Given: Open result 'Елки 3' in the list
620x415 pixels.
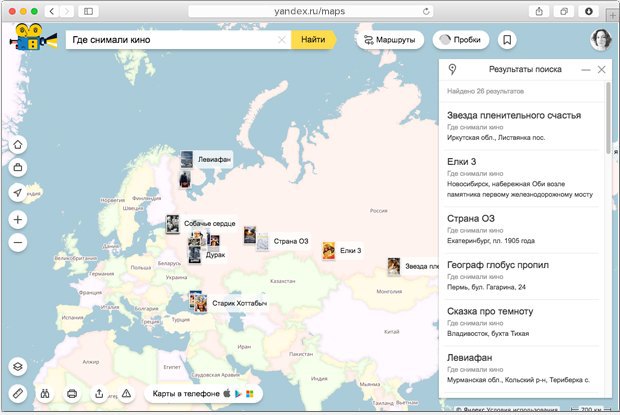Looking at the screenshot, I should (x=522, y=178).
